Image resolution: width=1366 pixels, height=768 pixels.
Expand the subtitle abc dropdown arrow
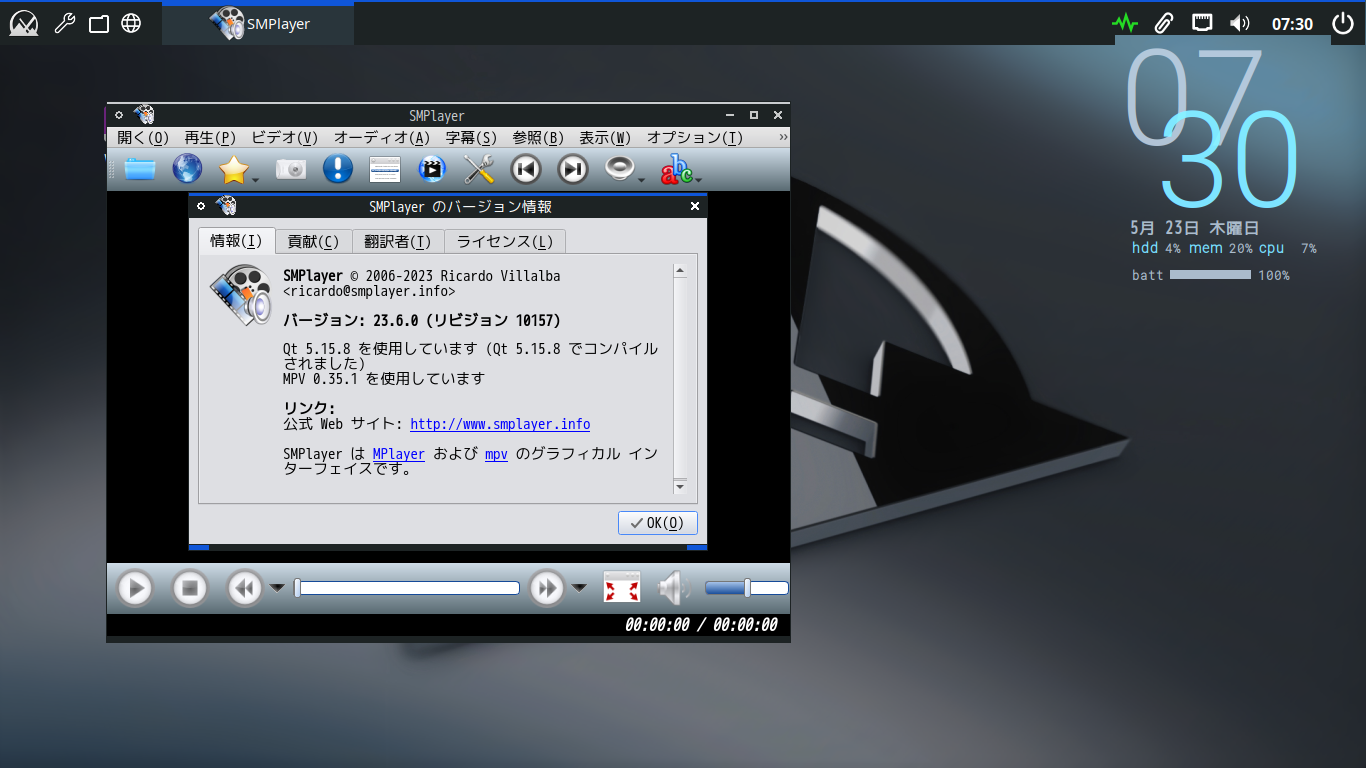pyautogui.click(x=697, y=180)
